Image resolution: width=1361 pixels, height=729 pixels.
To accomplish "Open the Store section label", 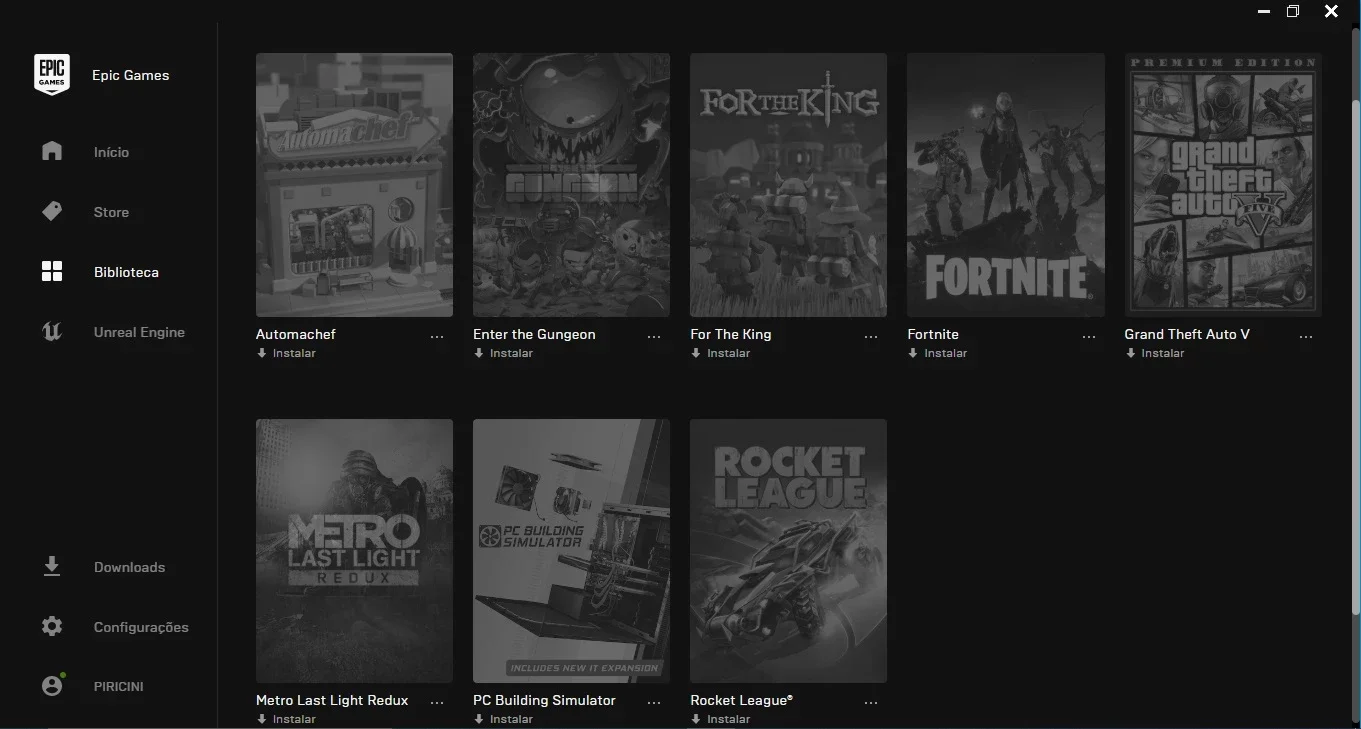I will (111, 212).
